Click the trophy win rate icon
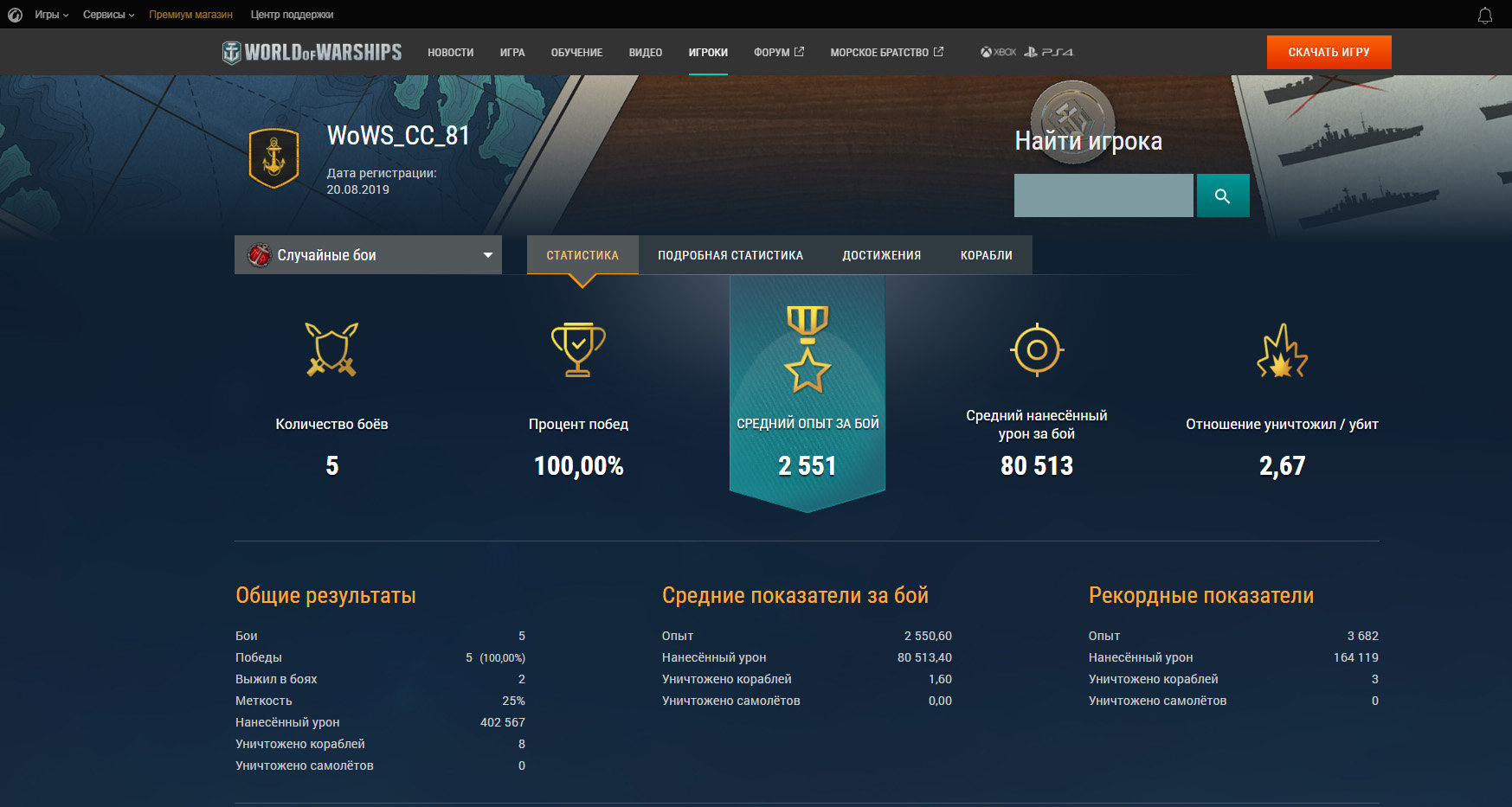 (578, 349)
